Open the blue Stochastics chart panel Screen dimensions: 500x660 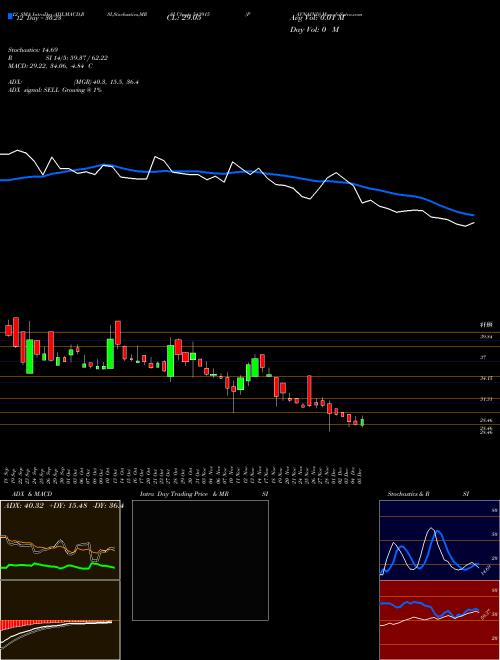coord(439,540)
